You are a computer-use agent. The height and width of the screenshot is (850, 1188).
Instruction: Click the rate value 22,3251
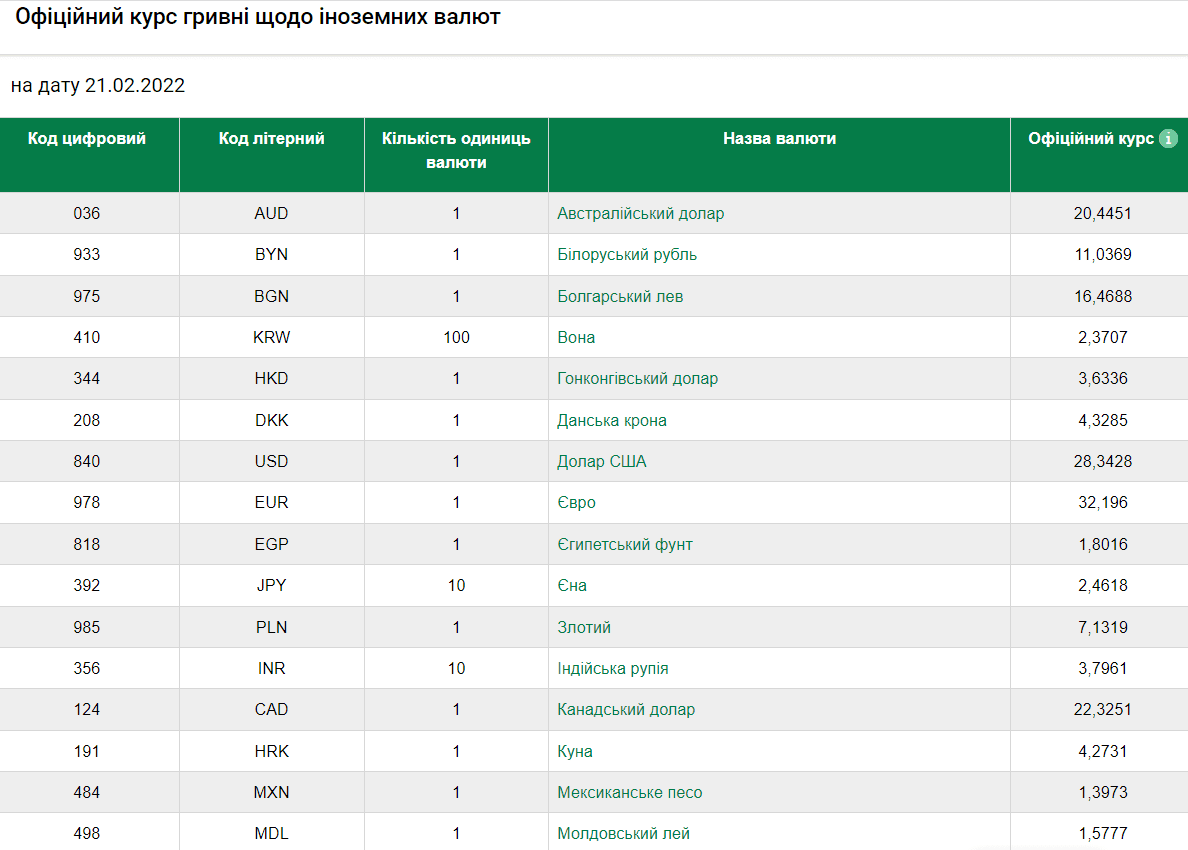tap(1102, 709)
